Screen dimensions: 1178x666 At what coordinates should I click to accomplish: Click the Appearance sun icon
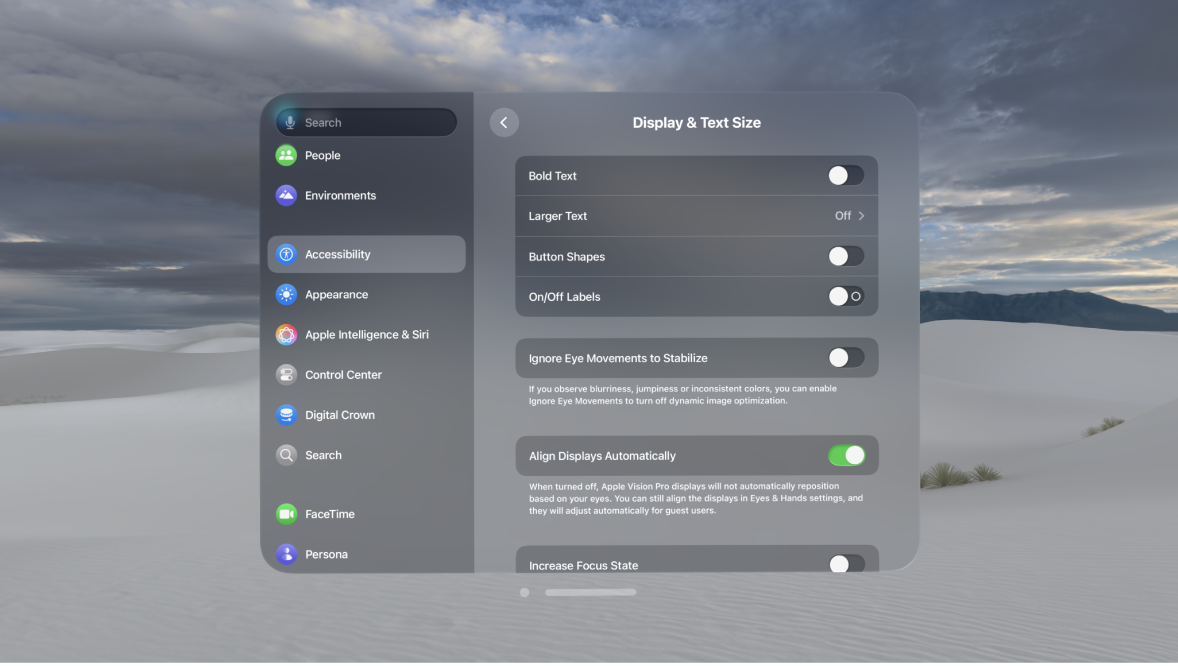(x=286, y=295)
